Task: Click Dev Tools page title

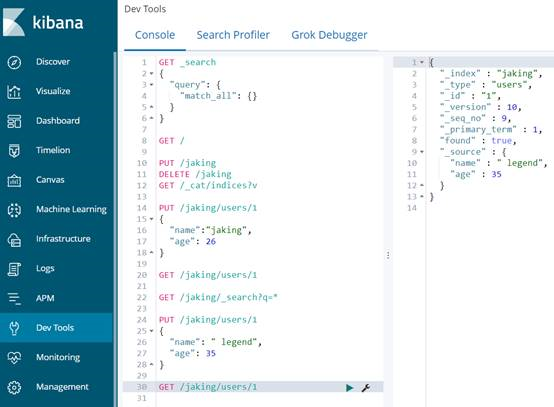Action: (145, 9)
